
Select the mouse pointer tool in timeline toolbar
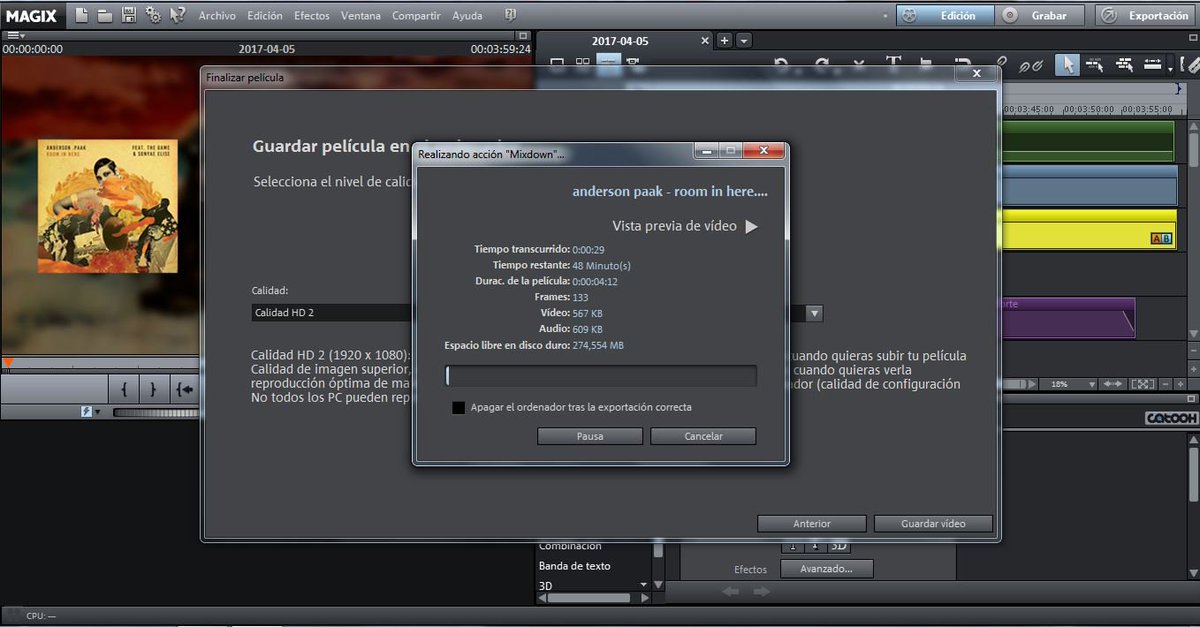(1068, 64)
